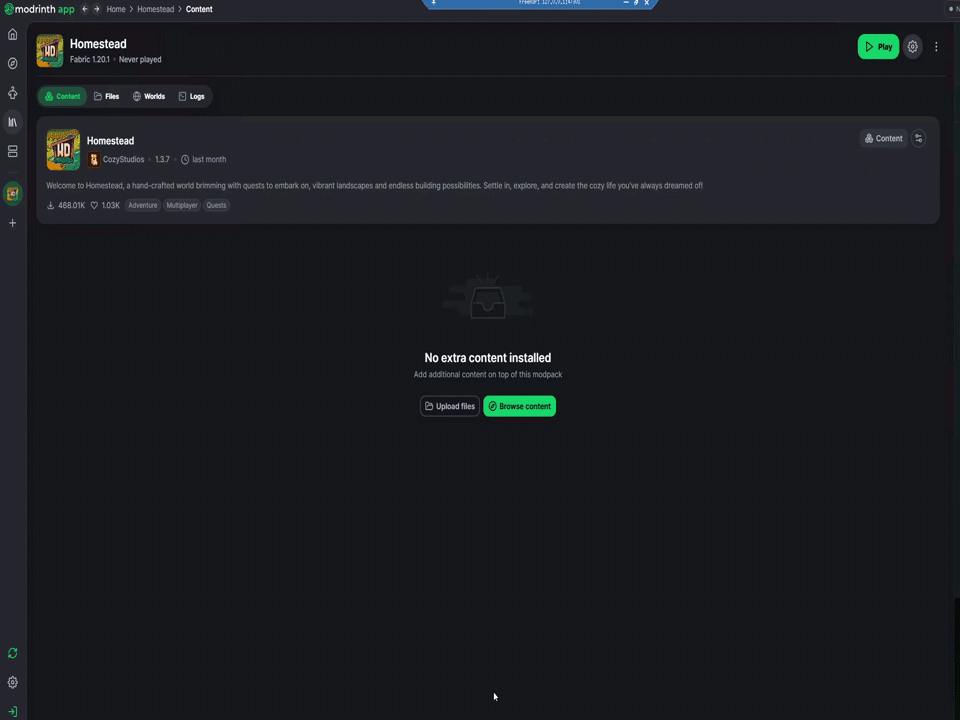Switch to the Content tab
Image resolution: width=960 pixels, height=720 pixels.
tap(62, 96)
